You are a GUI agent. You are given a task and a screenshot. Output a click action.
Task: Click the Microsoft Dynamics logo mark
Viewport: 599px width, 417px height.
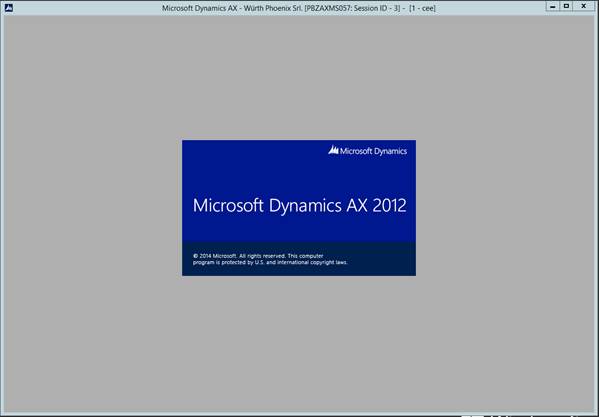(333, 150)
